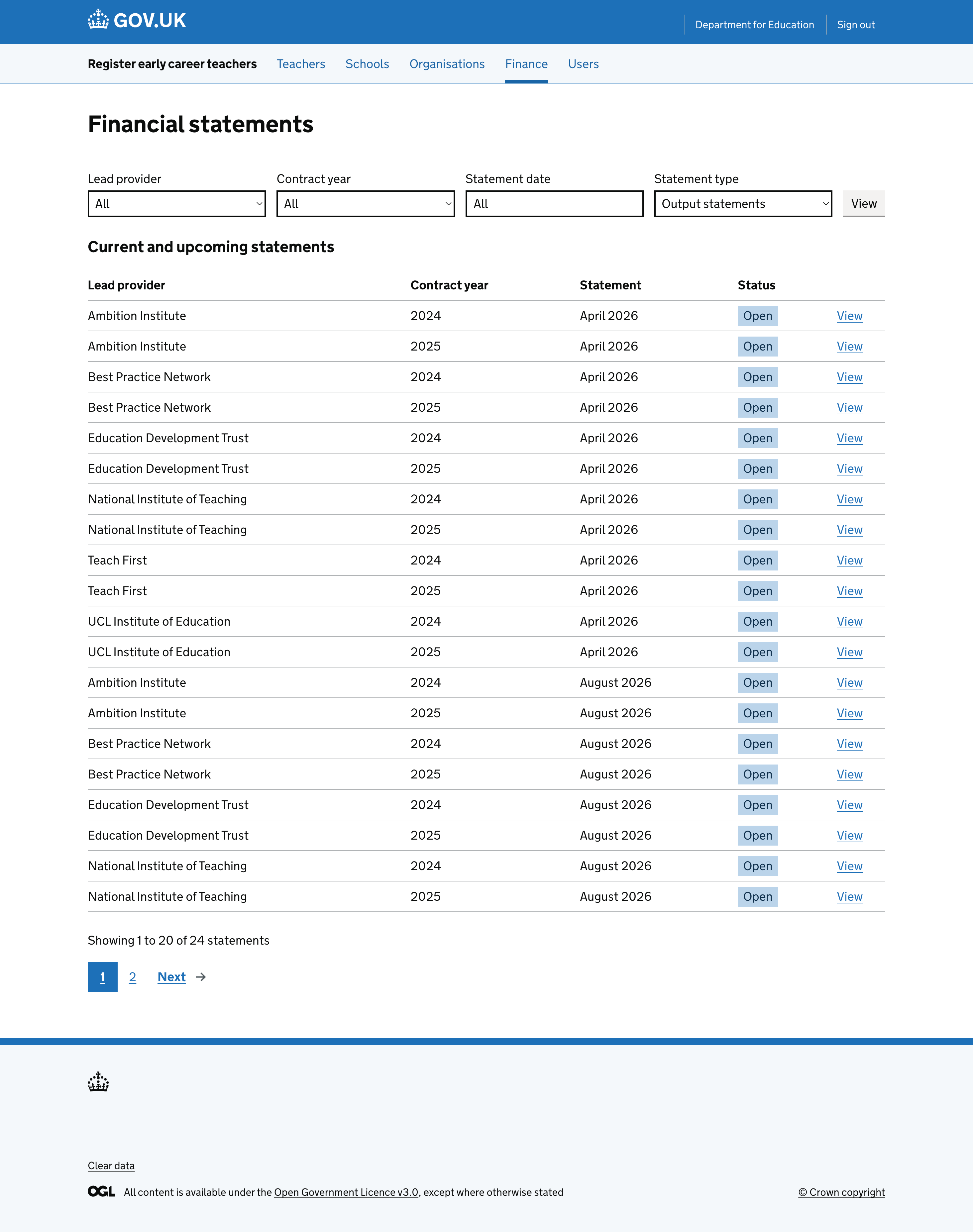Click the Contract year column header

pyautogui.click(x=449, y=285)
